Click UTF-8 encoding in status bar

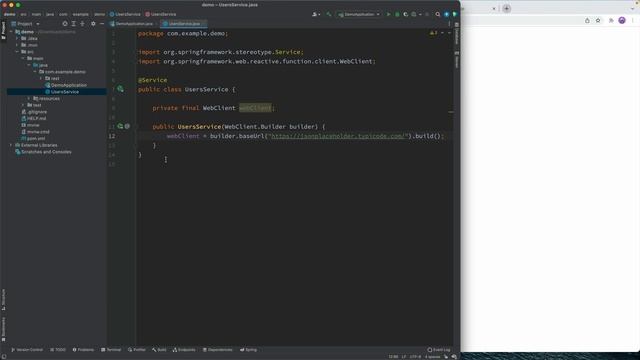click(415, 357)
